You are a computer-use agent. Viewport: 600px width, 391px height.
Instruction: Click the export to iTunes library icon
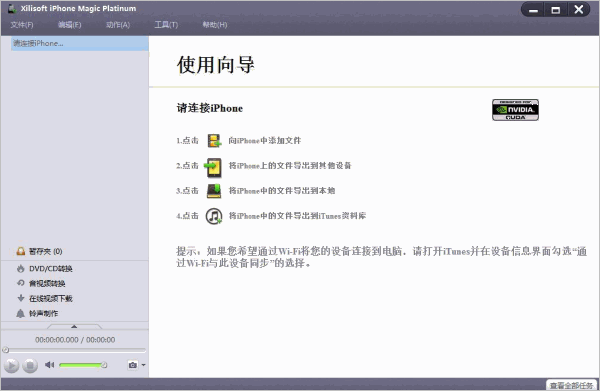point(214,216)
